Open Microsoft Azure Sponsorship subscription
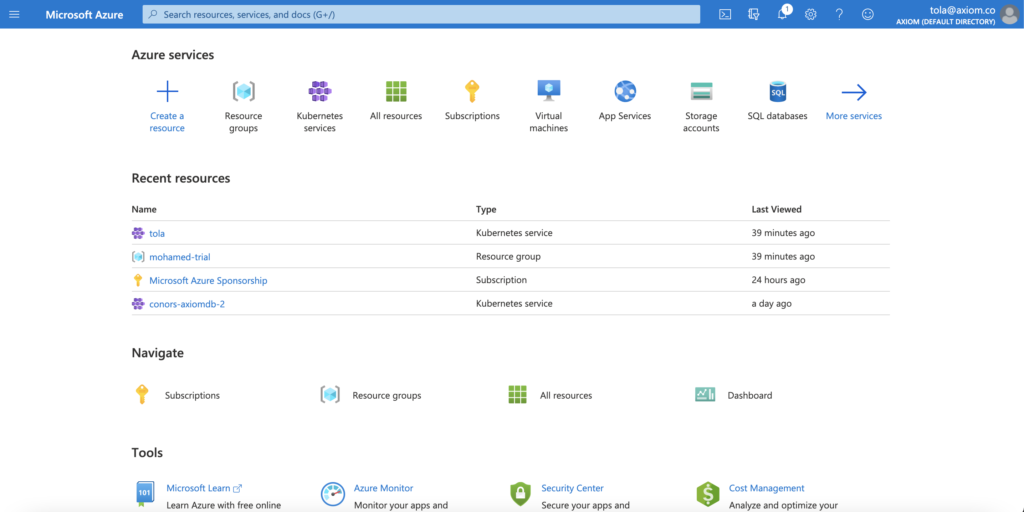The width and height of the screenshot is (1024, 512). tap(208, 280)
